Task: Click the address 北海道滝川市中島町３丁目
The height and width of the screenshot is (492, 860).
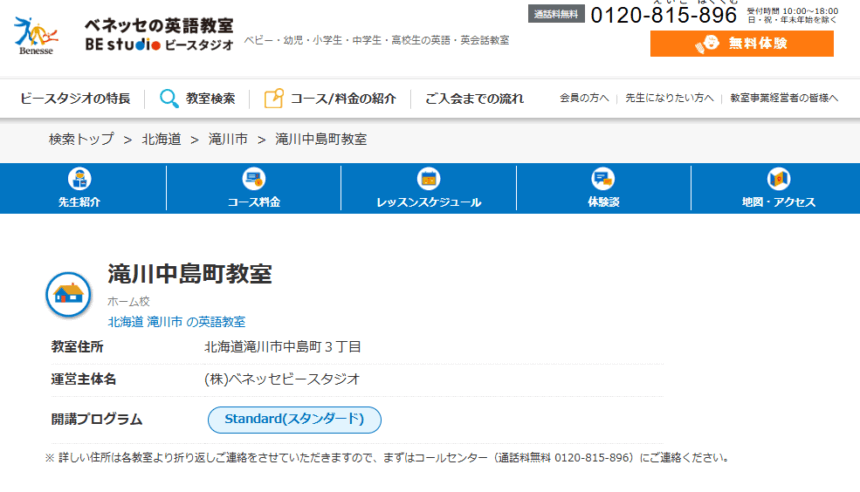Action: point(282,347)
